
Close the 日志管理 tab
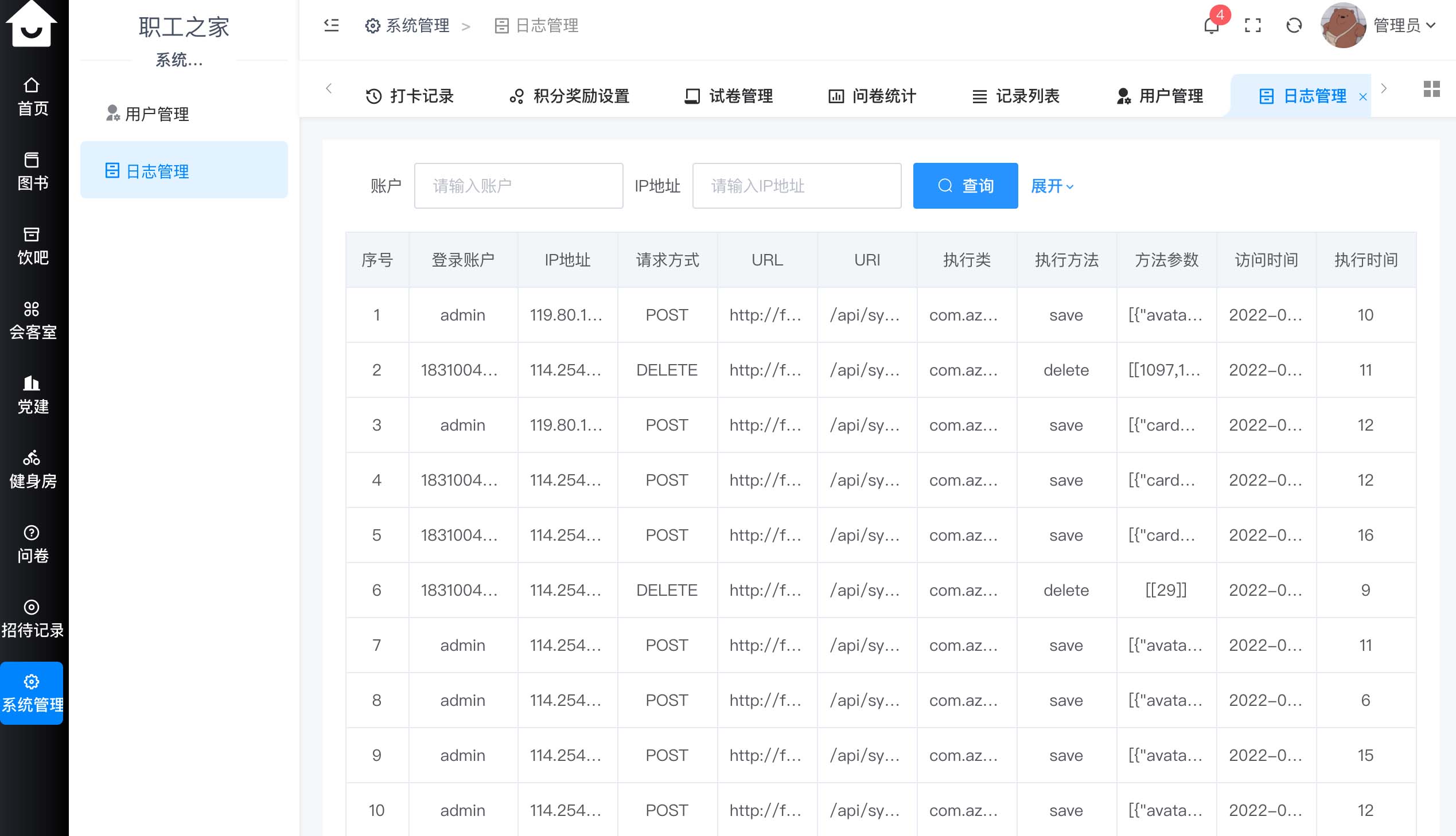tap(1362, 97)
